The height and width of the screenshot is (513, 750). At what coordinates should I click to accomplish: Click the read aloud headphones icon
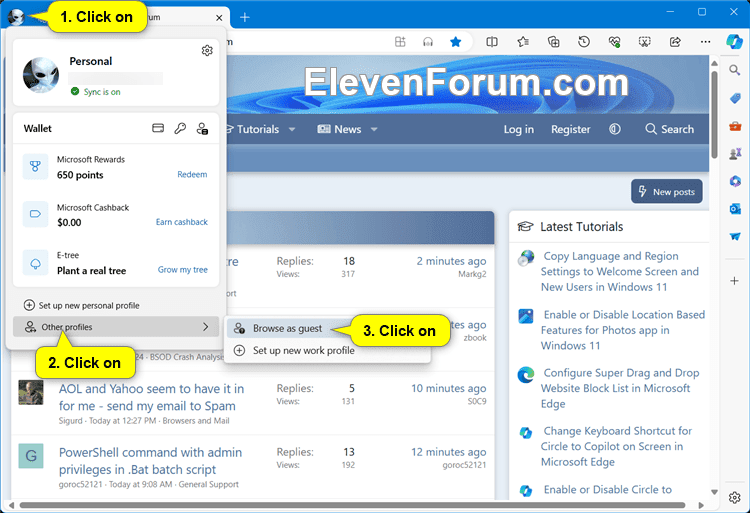click(x=428, y=42)
